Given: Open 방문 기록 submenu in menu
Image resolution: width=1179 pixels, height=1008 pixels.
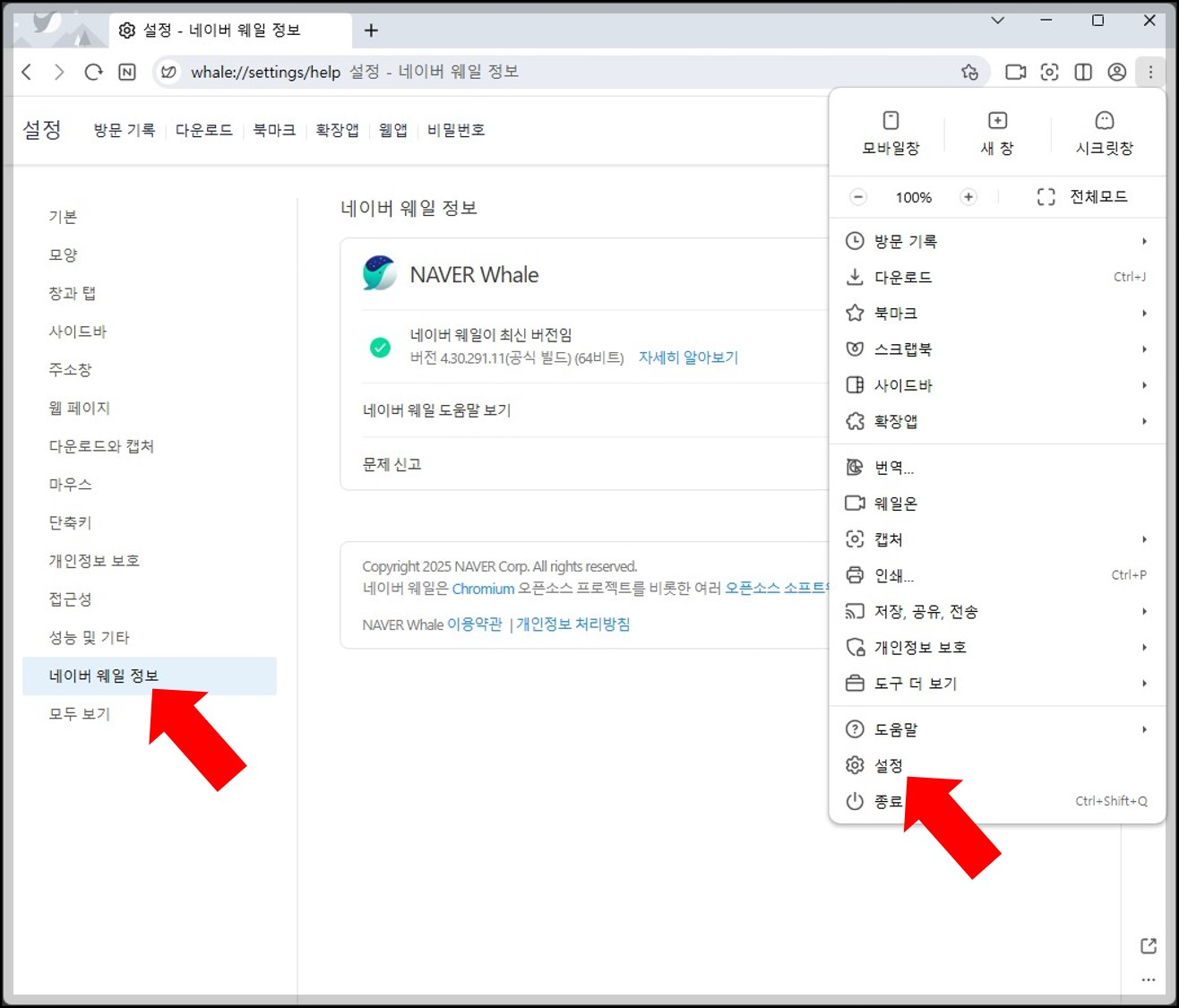Looking at the screenshot, I should [997, 241].
